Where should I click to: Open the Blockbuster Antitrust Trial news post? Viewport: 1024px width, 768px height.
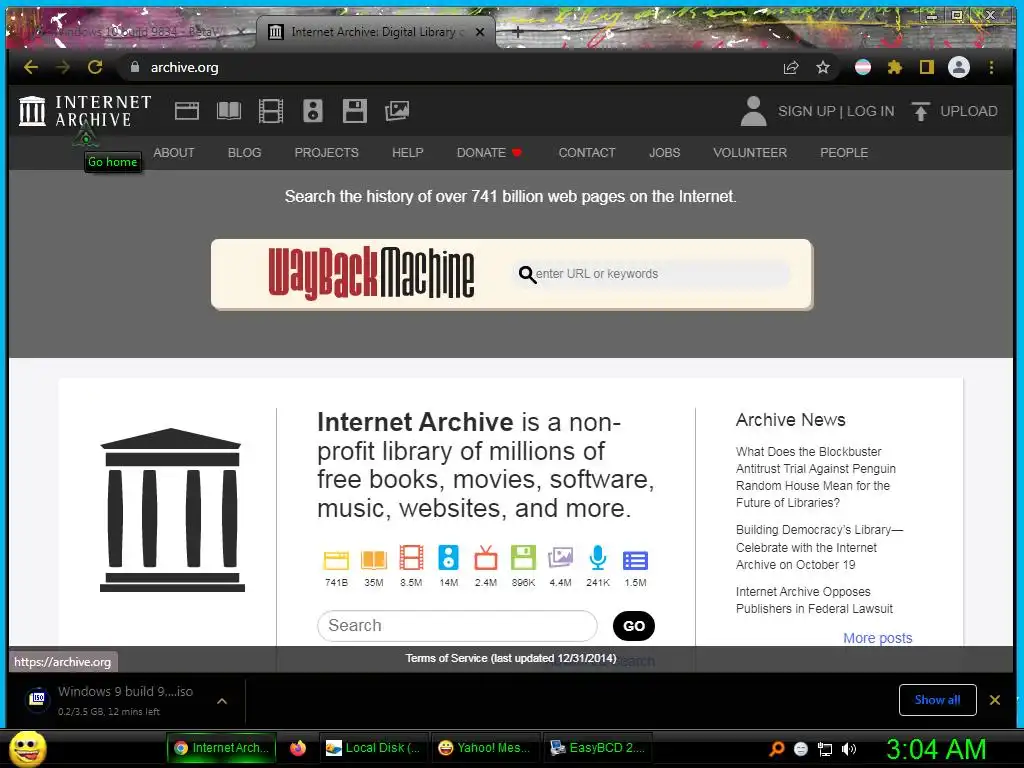pyautogui.click(x=816, y=477)
